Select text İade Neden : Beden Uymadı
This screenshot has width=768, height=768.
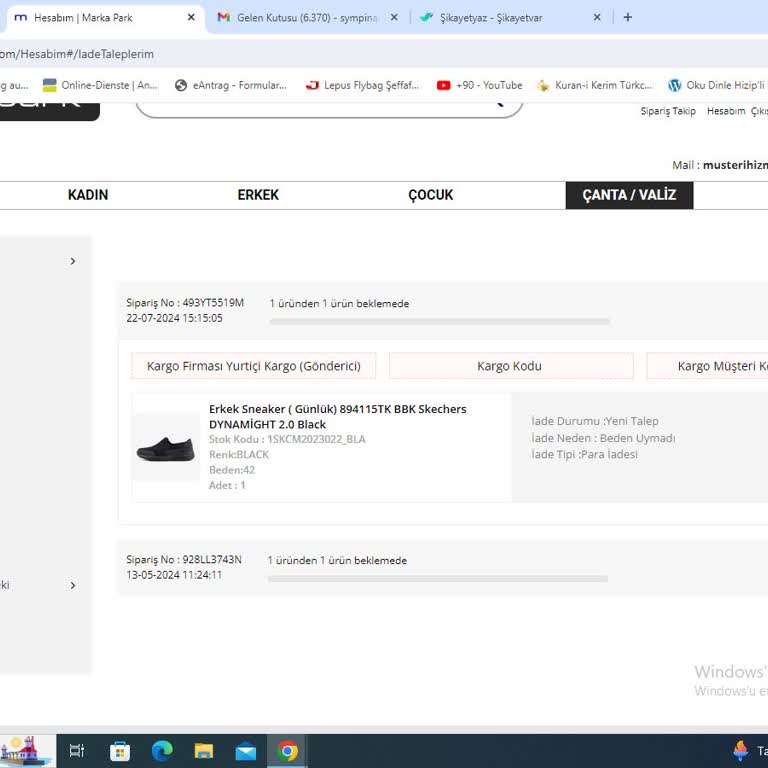tap(603, 438)
